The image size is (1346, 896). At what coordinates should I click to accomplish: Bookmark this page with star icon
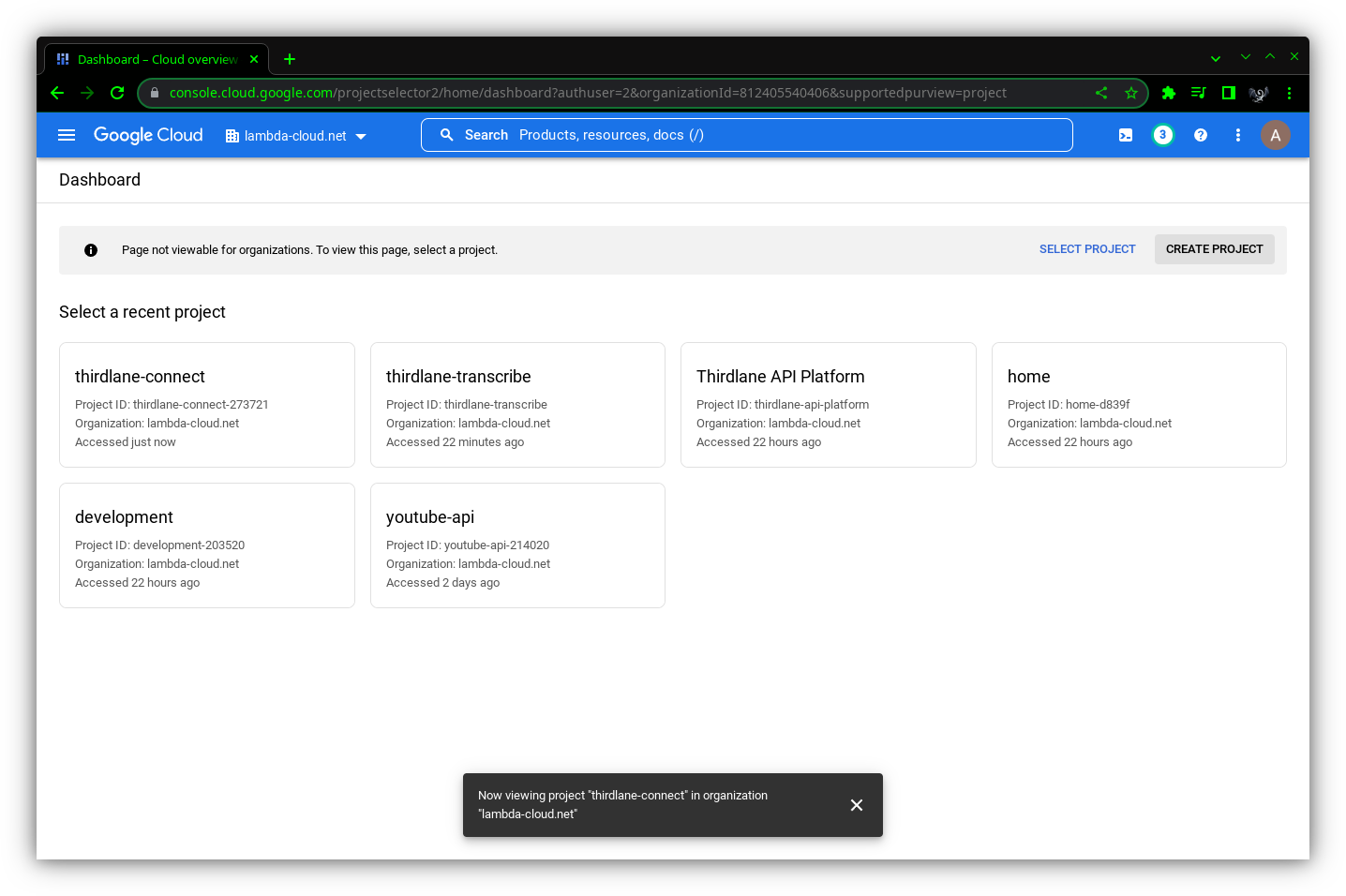coord(1131,93)
